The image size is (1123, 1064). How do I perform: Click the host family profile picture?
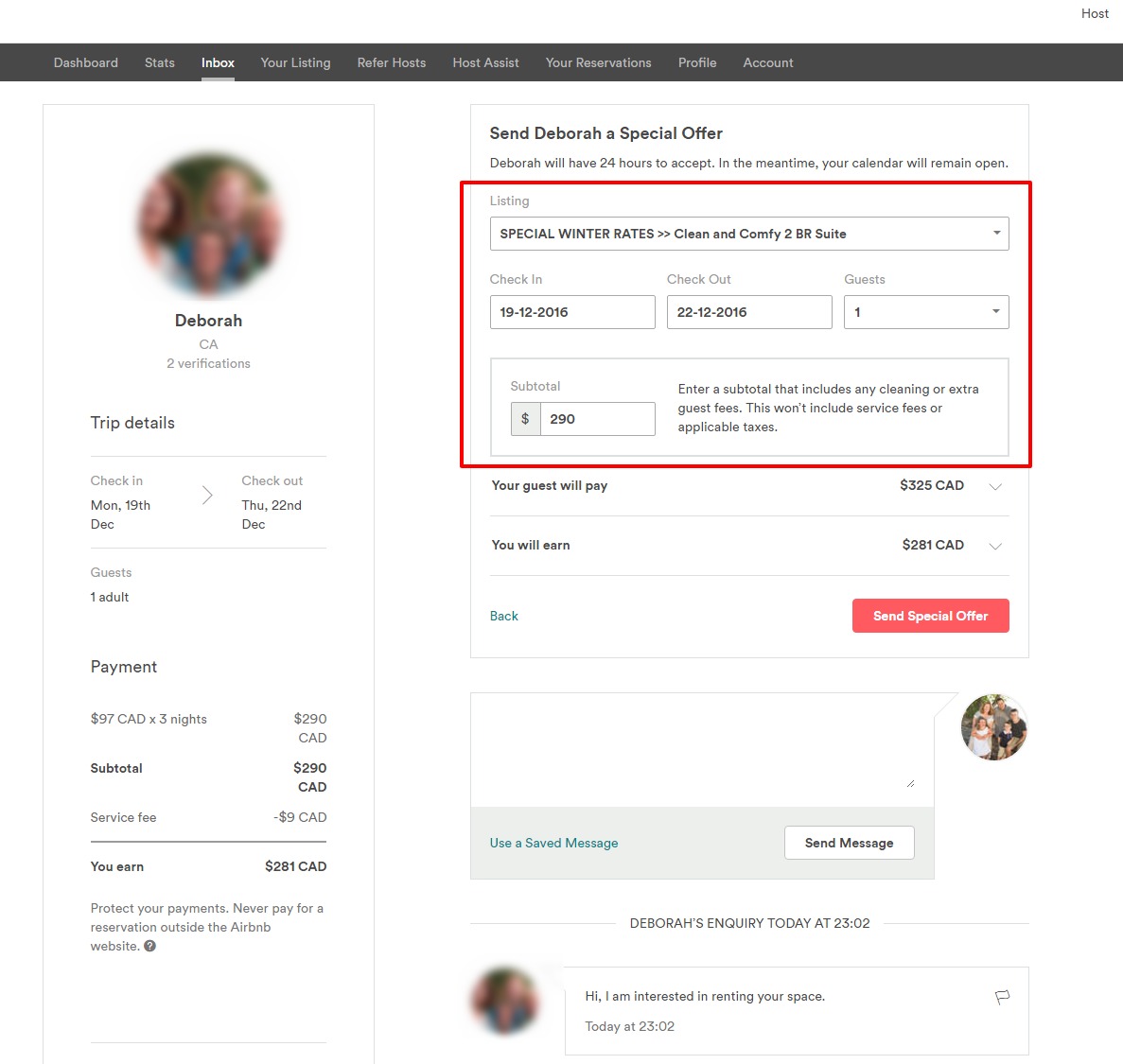tap(993, 727)
